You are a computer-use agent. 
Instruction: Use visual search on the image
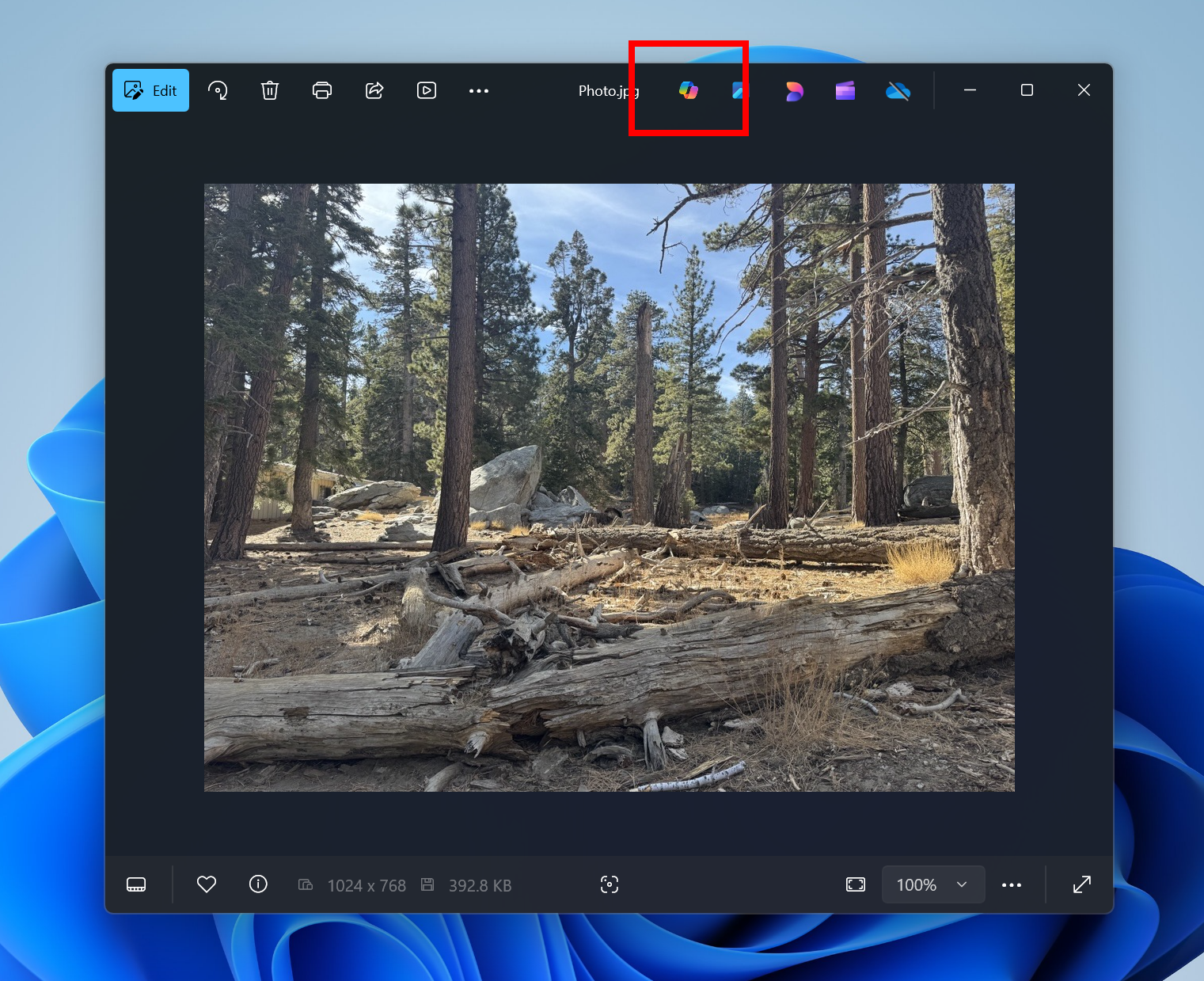coord(609,884)
